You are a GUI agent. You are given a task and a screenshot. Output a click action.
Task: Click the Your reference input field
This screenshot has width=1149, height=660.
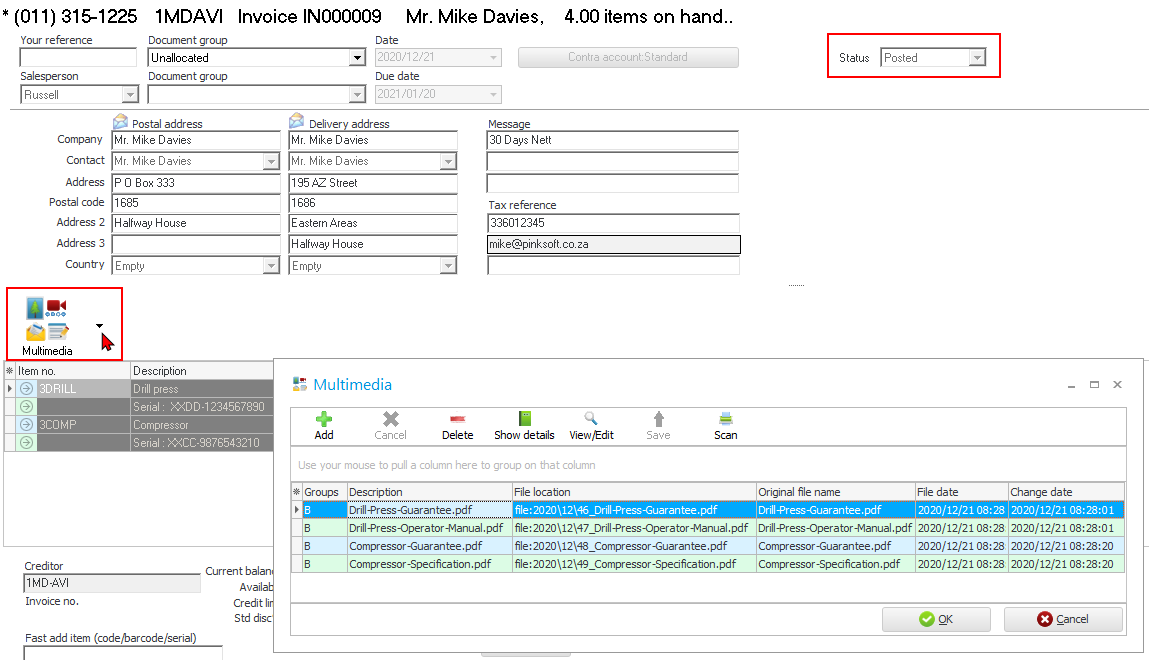78,58
